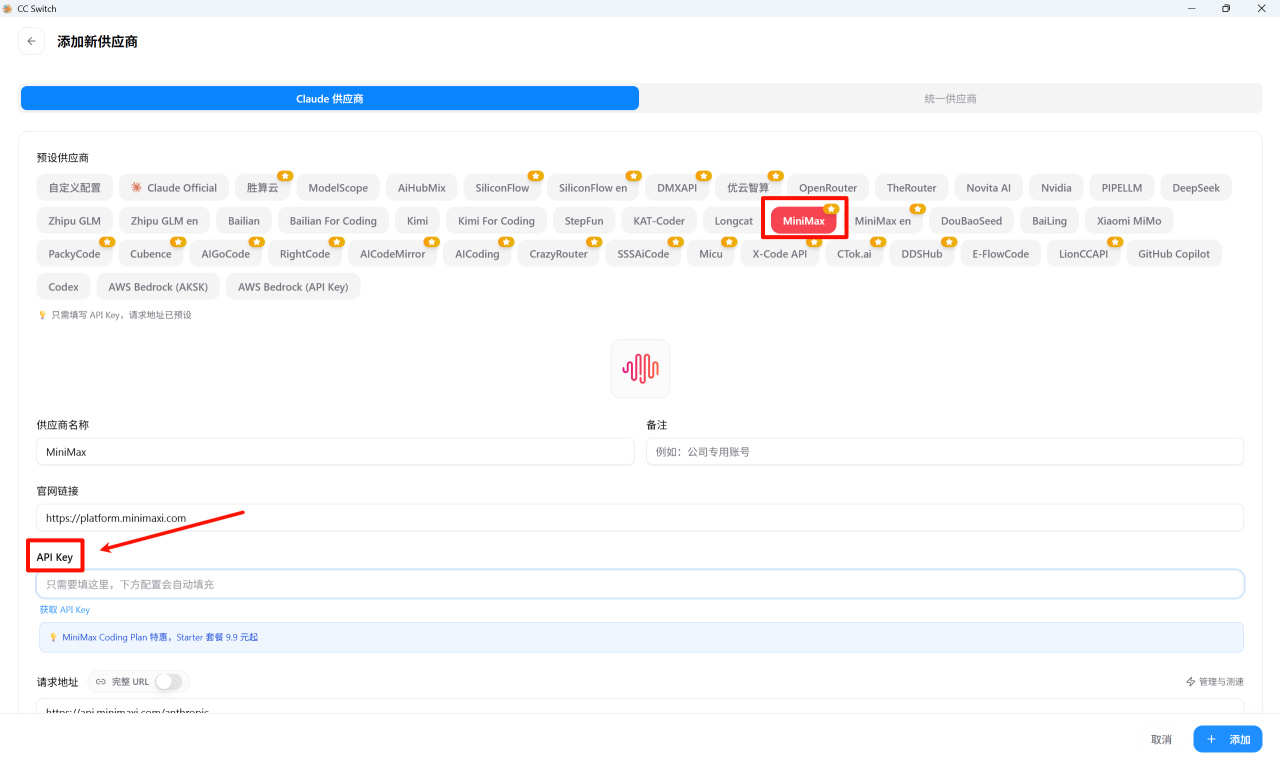Choose the Kimi For Coding preset
The width and height of the screenshot is (1280, 761).
point(496,221)
